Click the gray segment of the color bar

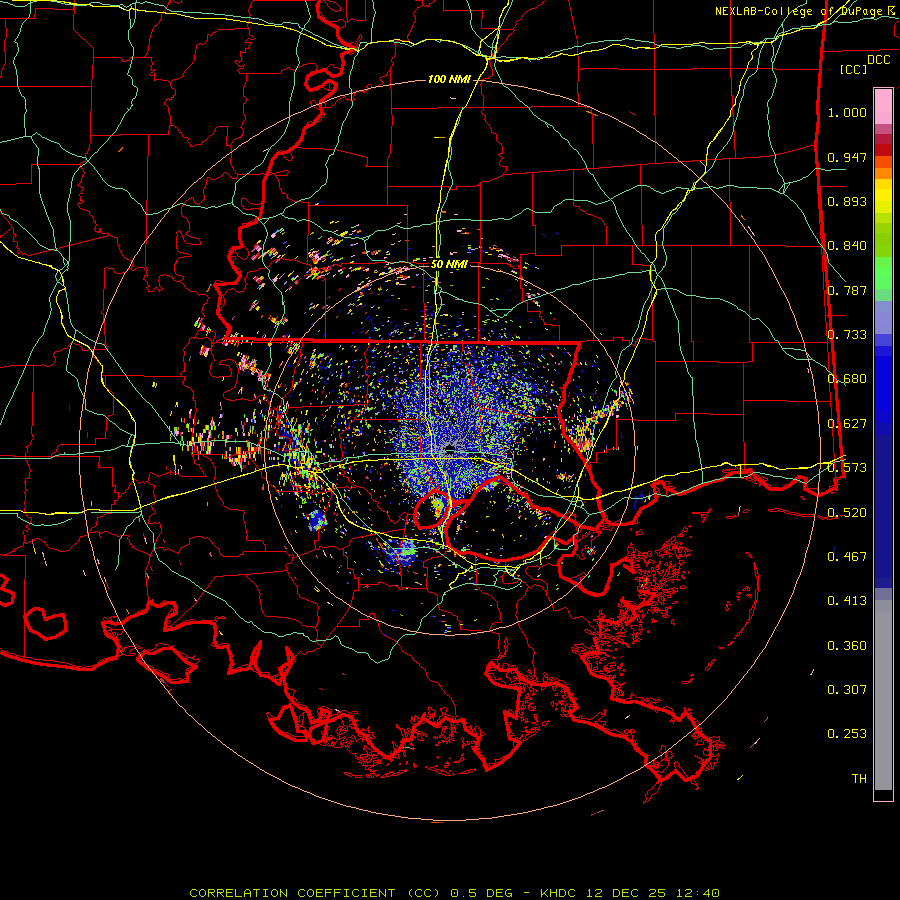point(883,695)
